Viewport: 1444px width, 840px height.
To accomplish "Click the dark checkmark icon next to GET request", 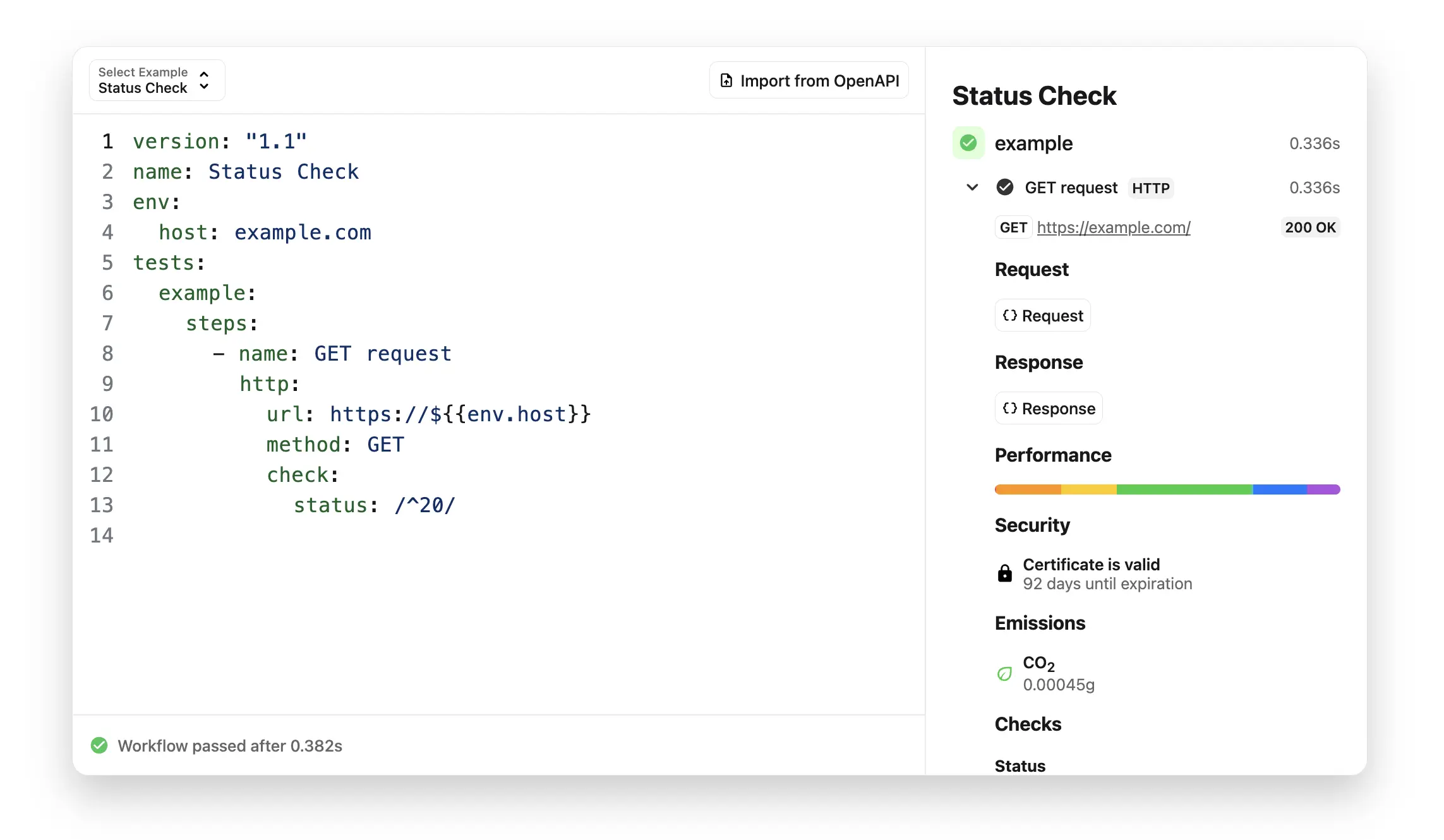I will 1004,188.
